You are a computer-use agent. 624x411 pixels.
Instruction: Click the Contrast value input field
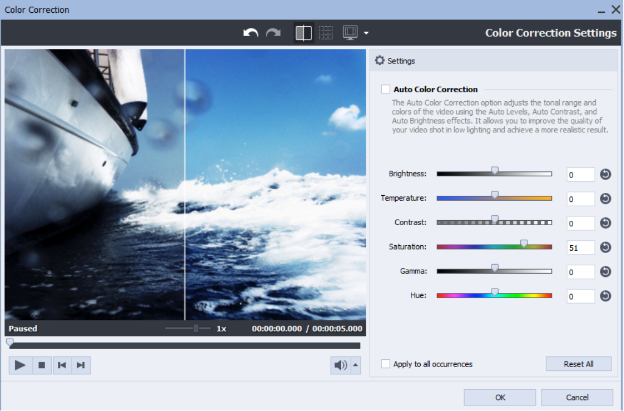click(580, 223)
